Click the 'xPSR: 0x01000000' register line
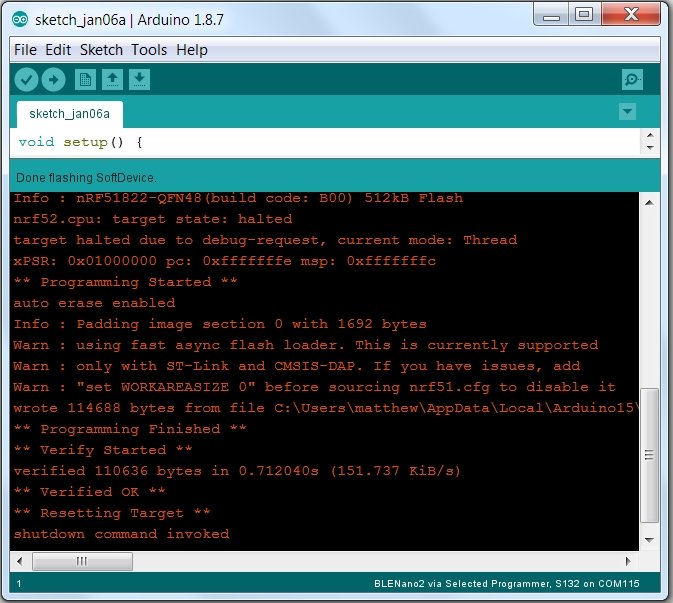 [224, 261]
